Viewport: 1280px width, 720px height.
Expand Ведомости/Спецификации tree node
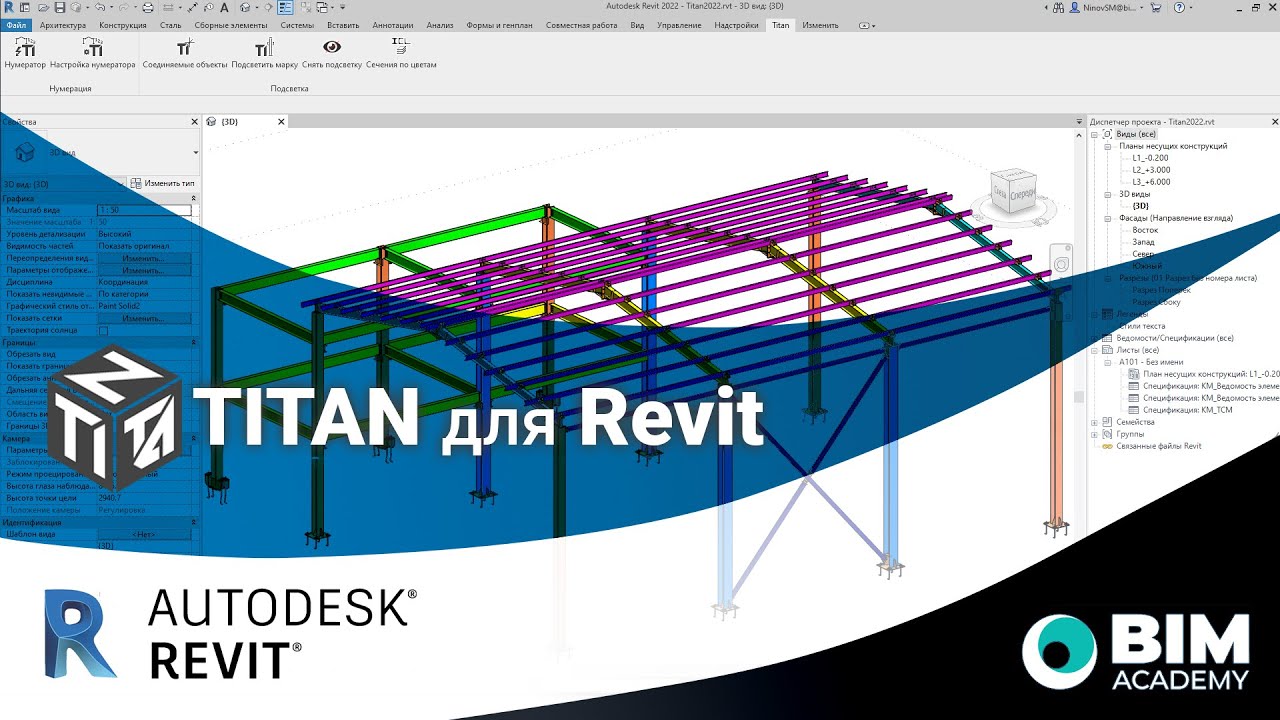click(1095, 338)
